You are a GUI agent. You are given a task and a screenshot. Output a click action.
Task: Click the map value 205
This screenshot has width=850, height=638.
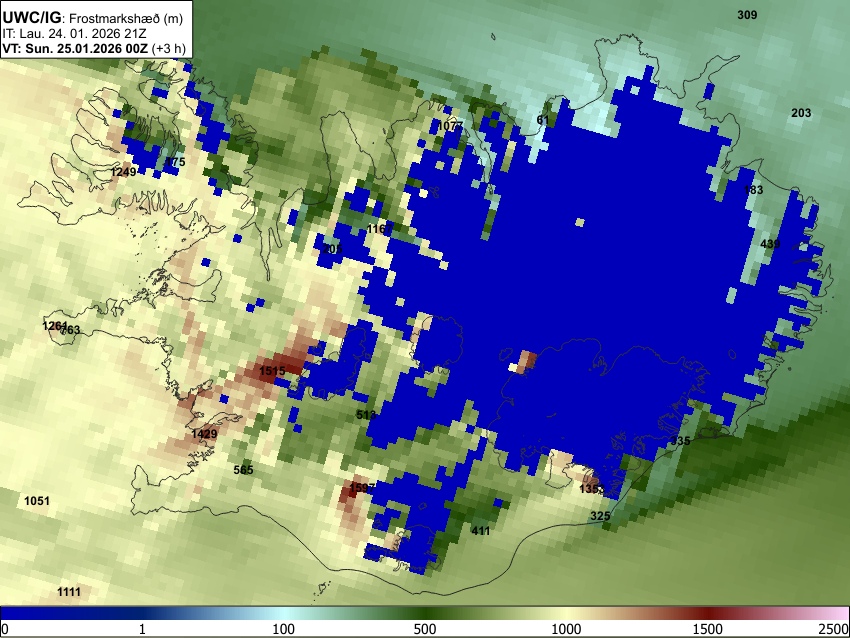click(x=332, y=249)
